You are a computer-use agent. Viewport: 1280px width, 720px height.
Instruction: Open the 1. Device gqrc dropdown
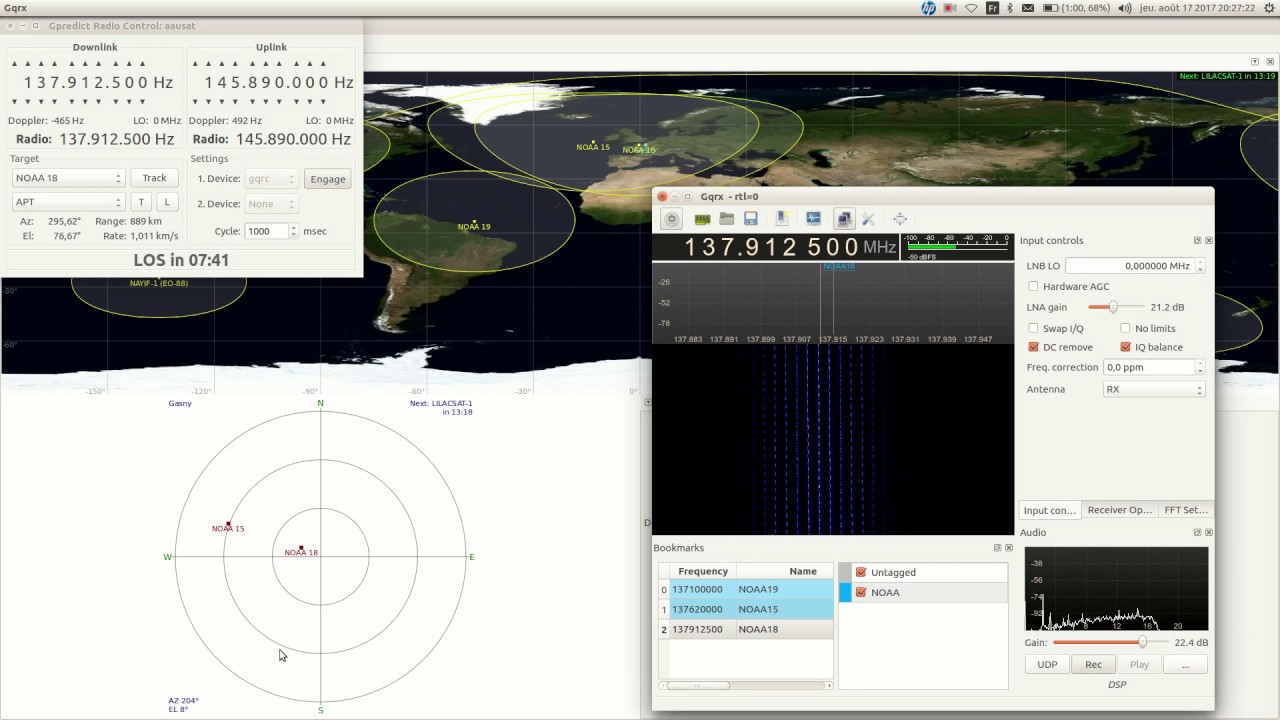click(272, 179)
